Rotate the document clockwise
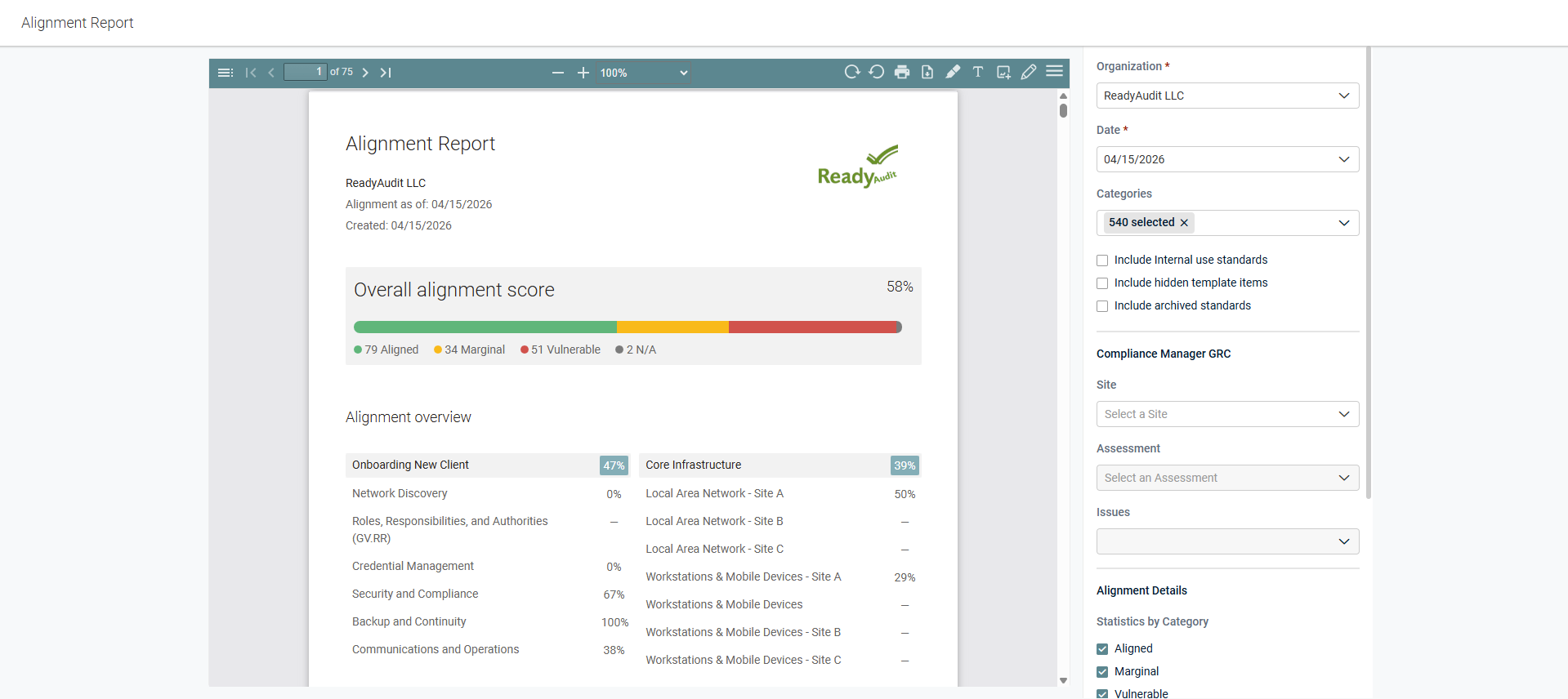The width and height of the screenshot is (1568, 699). pyautogui.click(x=851, y=72)
